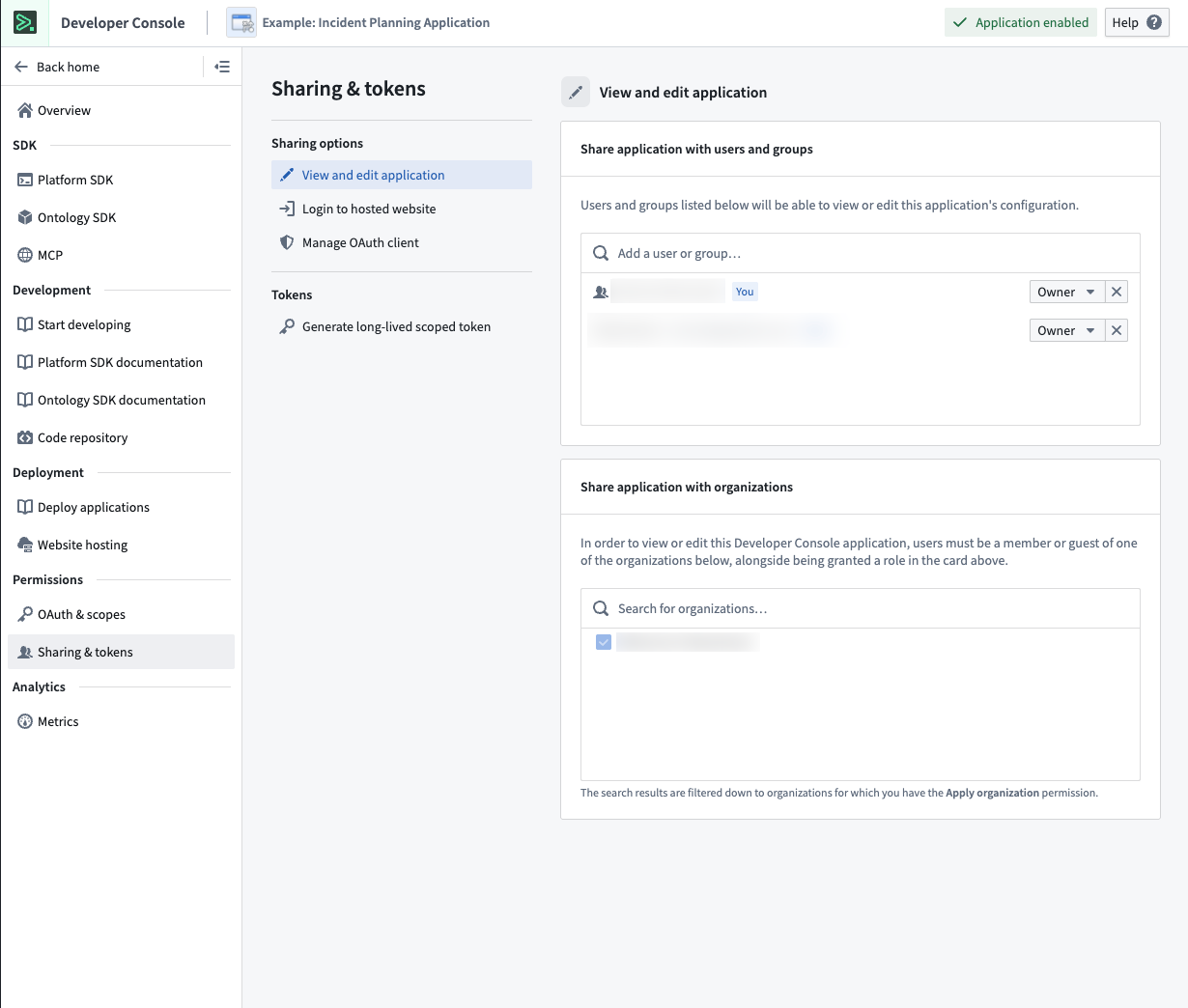Click the Code repository icon
Viewport: 1188px width, 1008px height.
[x=24, y=437]
